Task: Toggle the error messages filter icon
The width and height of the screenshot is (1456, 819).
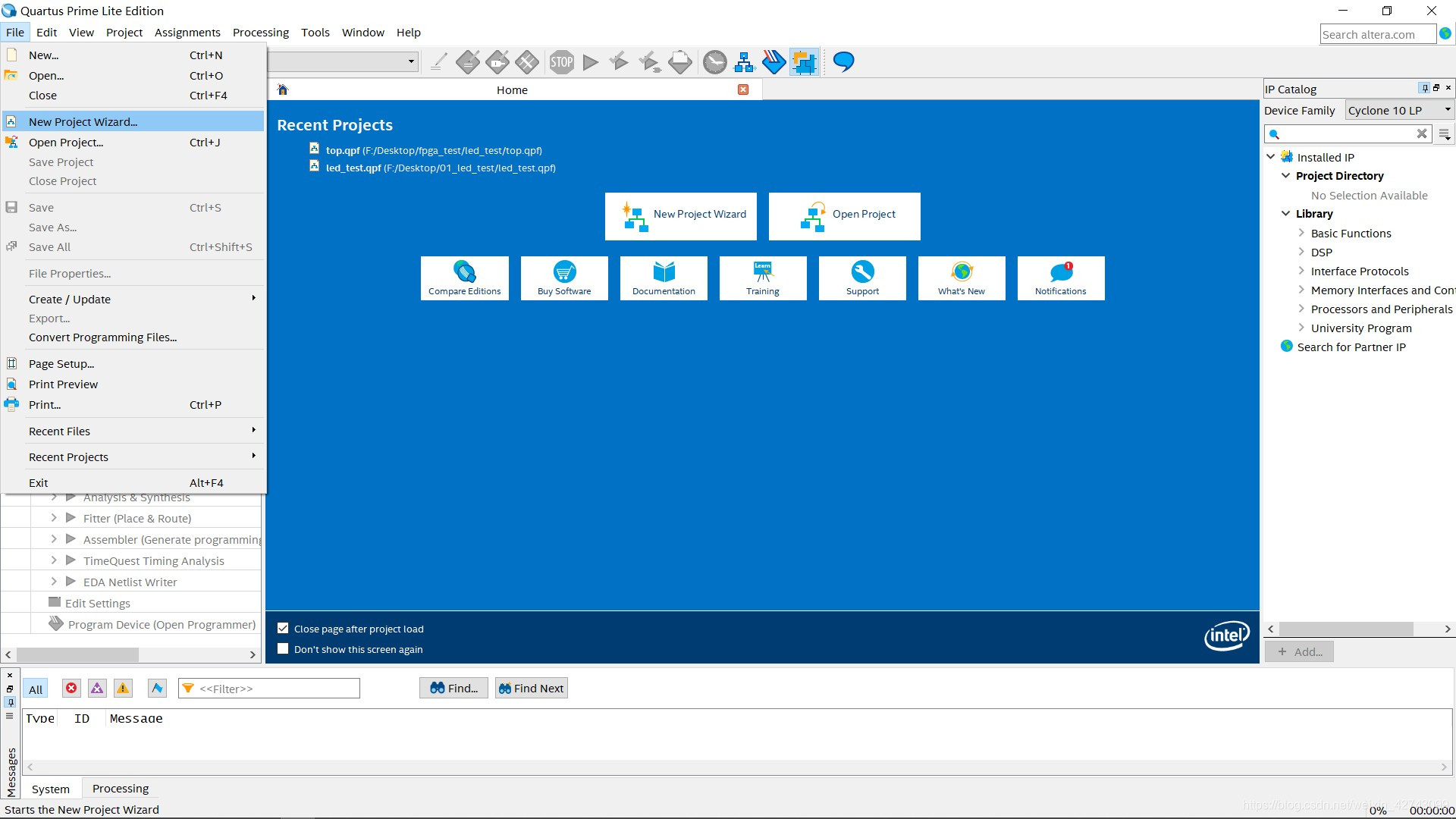Action: [71, 689]
